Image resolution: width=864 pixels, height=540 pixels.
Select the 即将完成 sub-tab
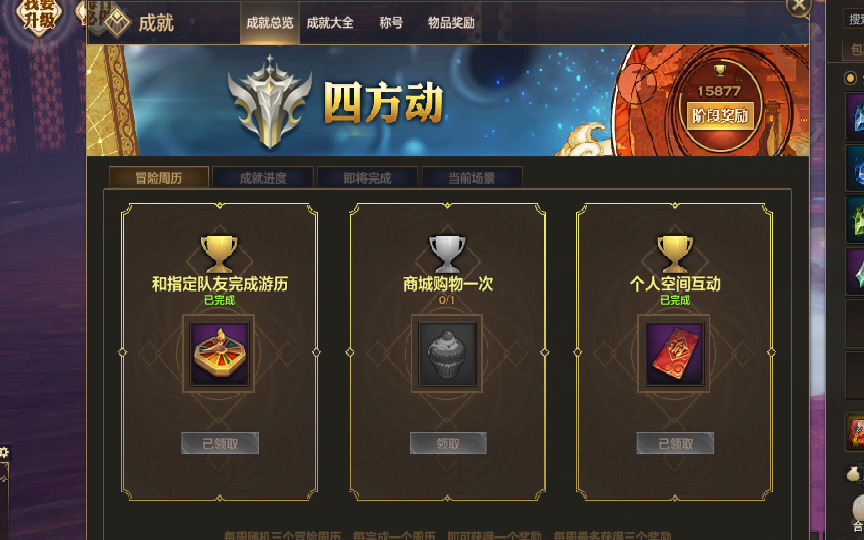pyautogui.click(x=367, y=177)
